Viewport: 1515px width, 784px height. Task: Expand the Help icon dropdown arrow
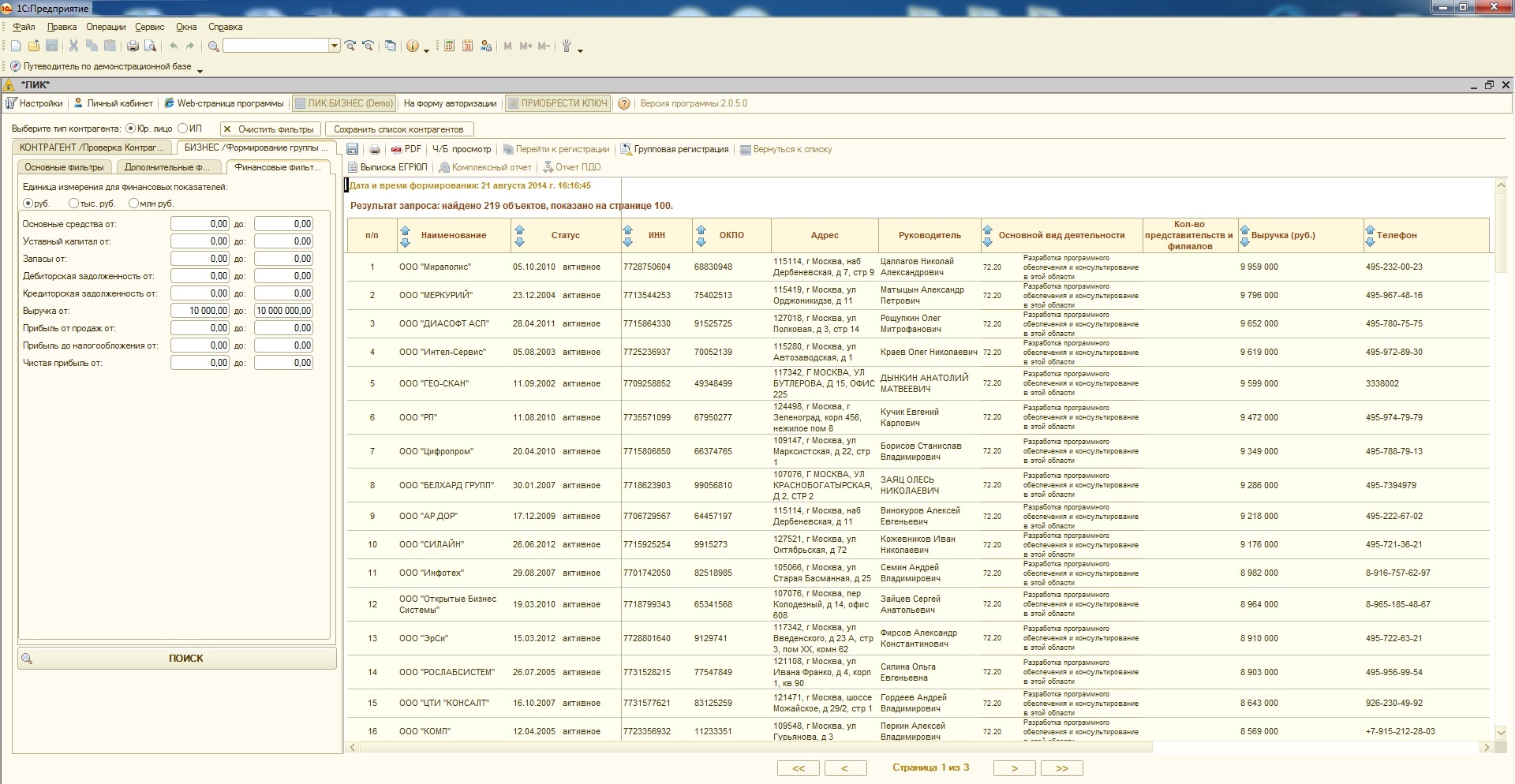tap(427, 50)
